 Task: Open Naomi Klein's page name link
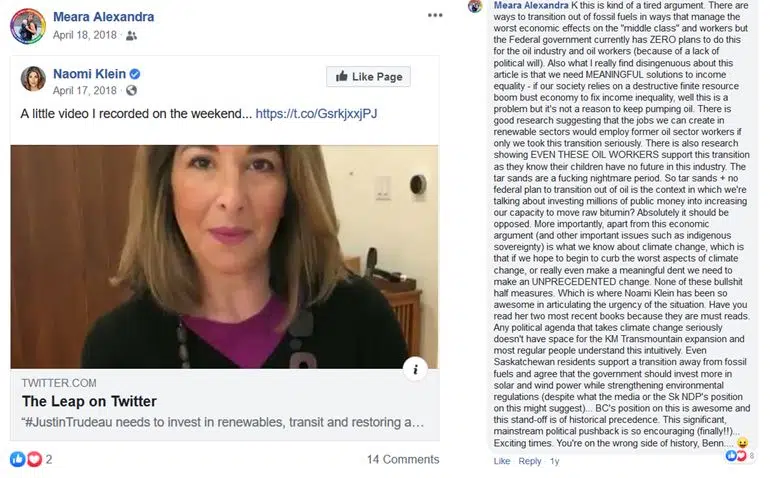pyautogui.click(x=89, y=74)
